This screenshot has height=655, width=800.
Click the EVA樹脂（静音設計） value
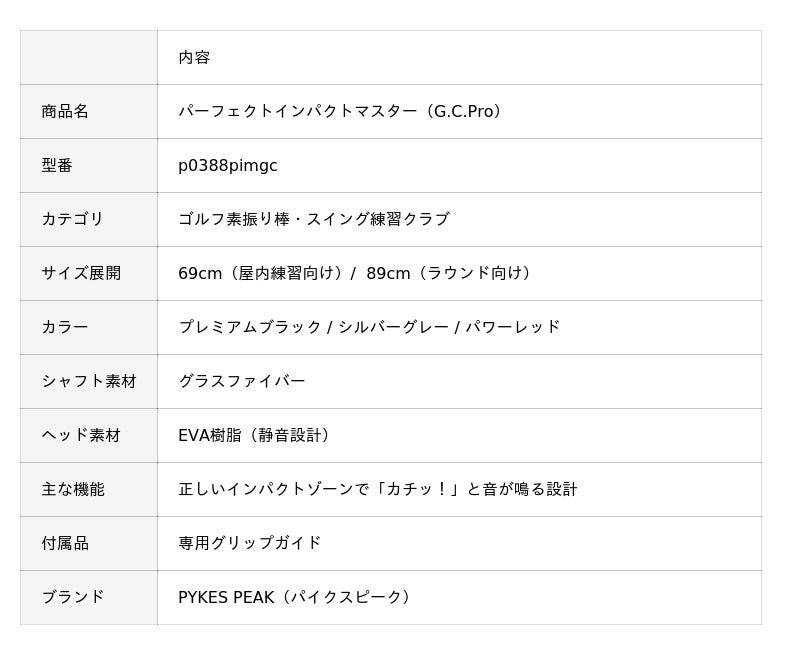click(256, 436)
